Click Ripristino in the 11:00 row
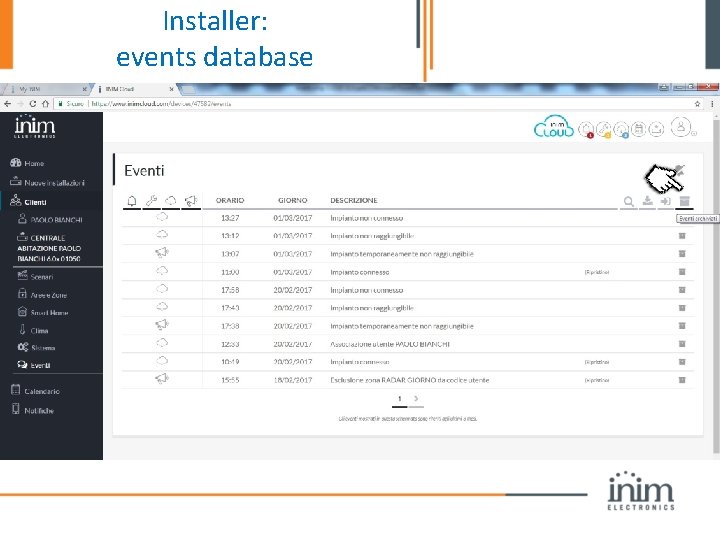 click(x=597, y=272)
